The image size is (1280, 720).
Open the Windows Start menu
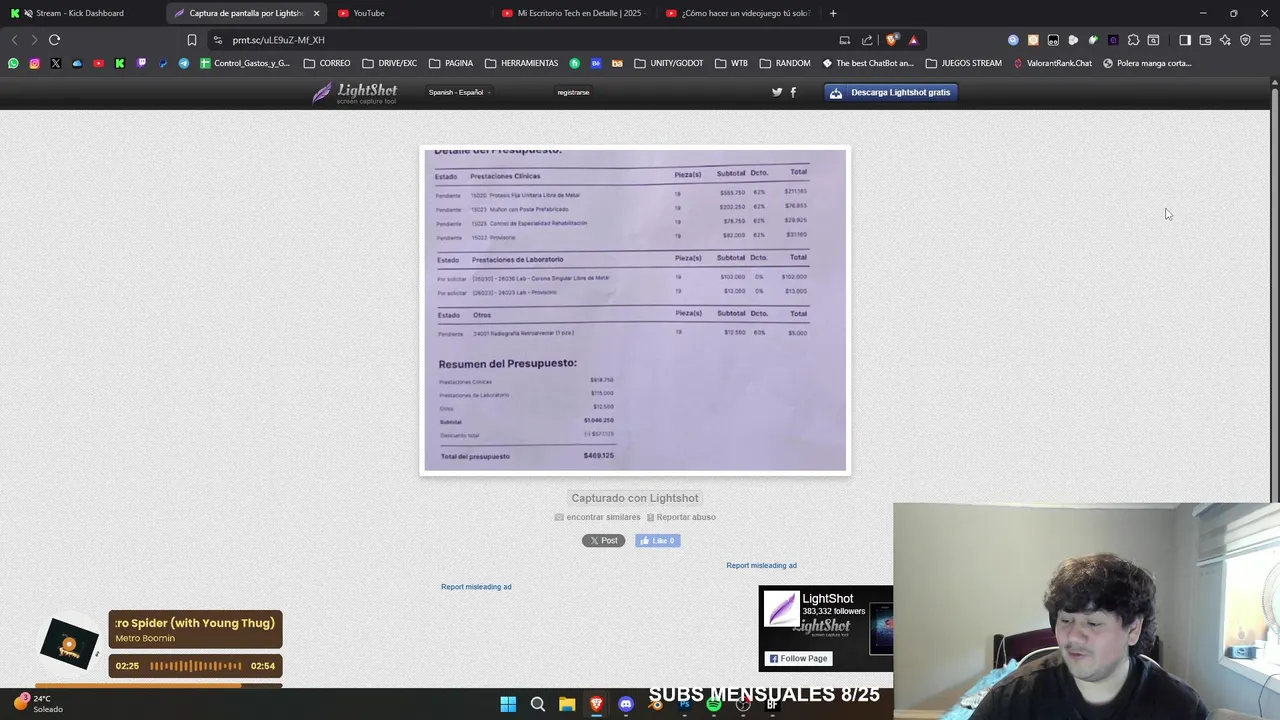508,704
